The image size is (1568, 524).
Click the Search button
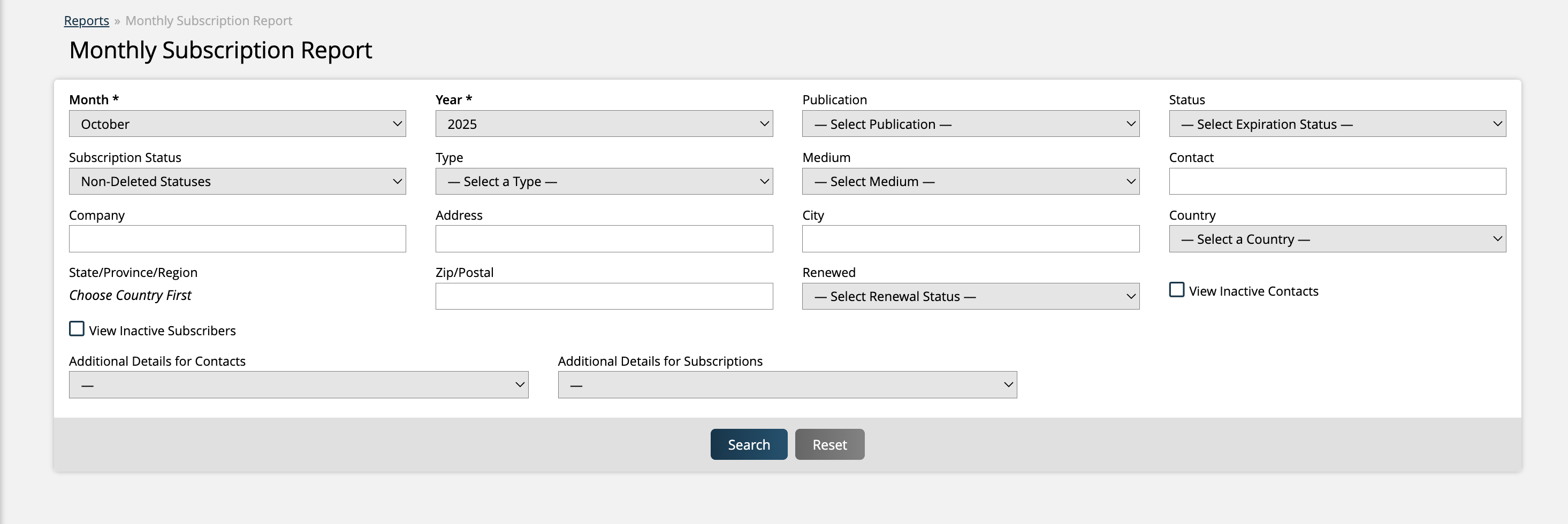pyautogui.click(x=748, y=444)
